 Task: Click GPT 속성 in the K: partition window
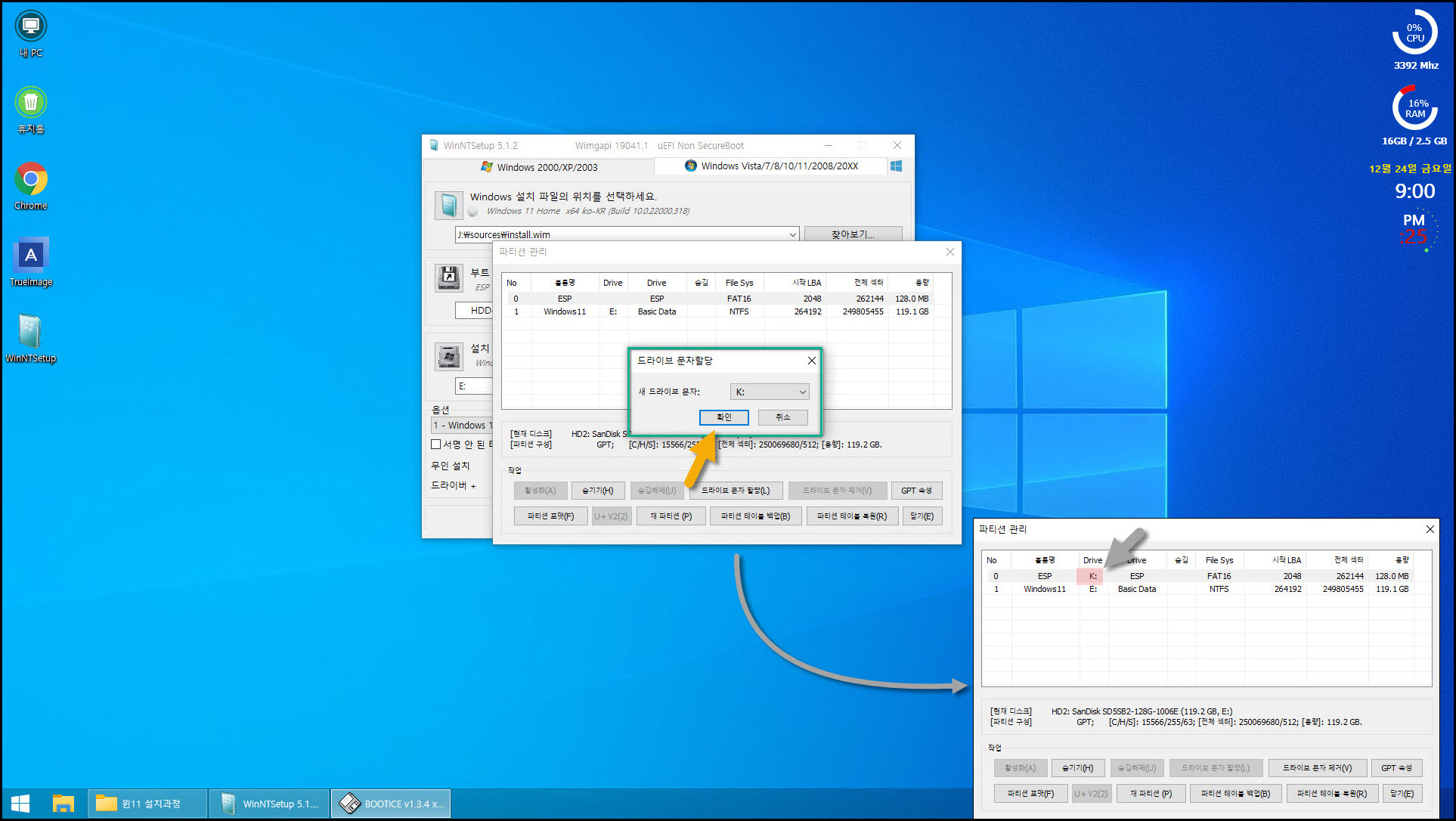[1396, 768]
